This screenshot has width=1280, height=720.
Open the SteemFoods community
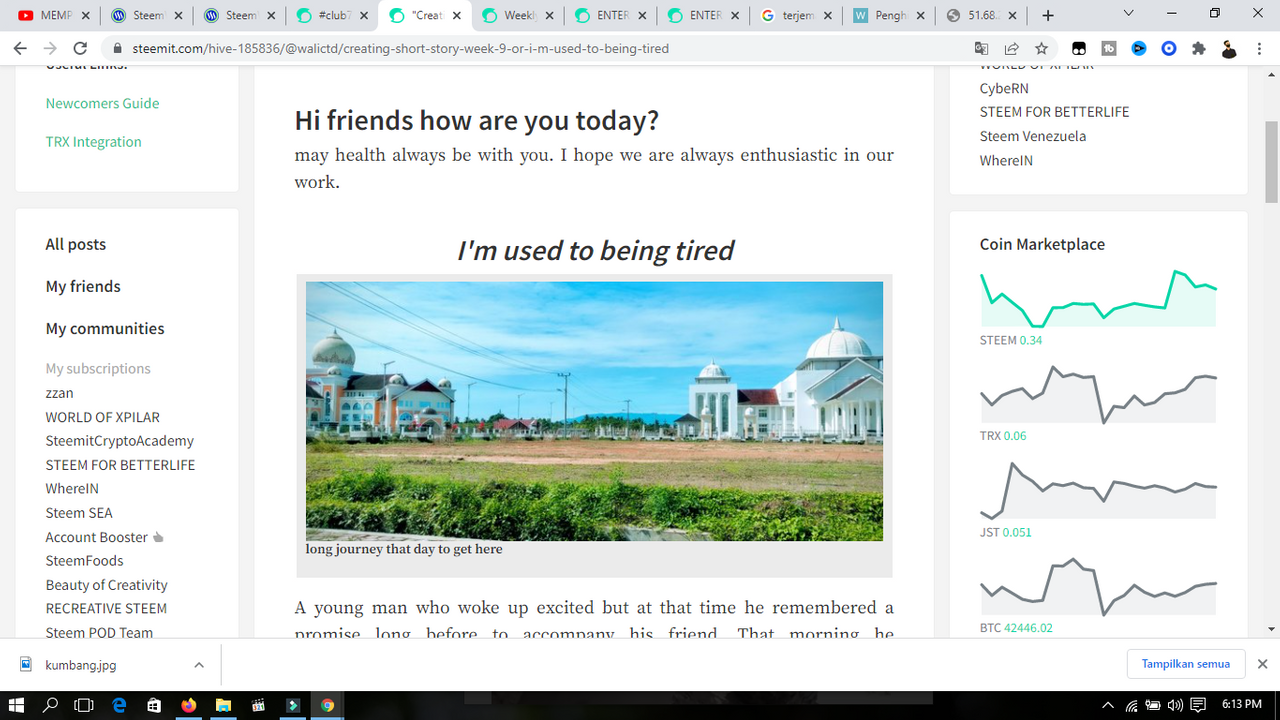(84, 561)
